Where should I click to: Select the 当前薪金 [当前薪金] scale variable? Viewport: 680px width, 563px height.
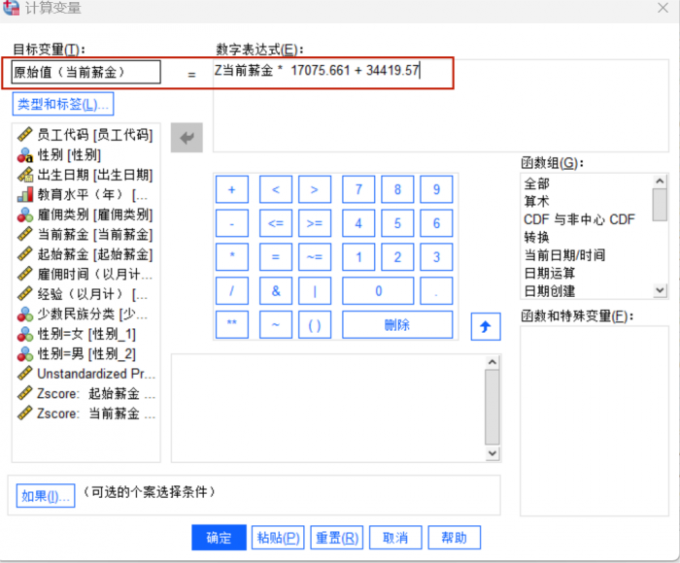(x=85, y=234)
